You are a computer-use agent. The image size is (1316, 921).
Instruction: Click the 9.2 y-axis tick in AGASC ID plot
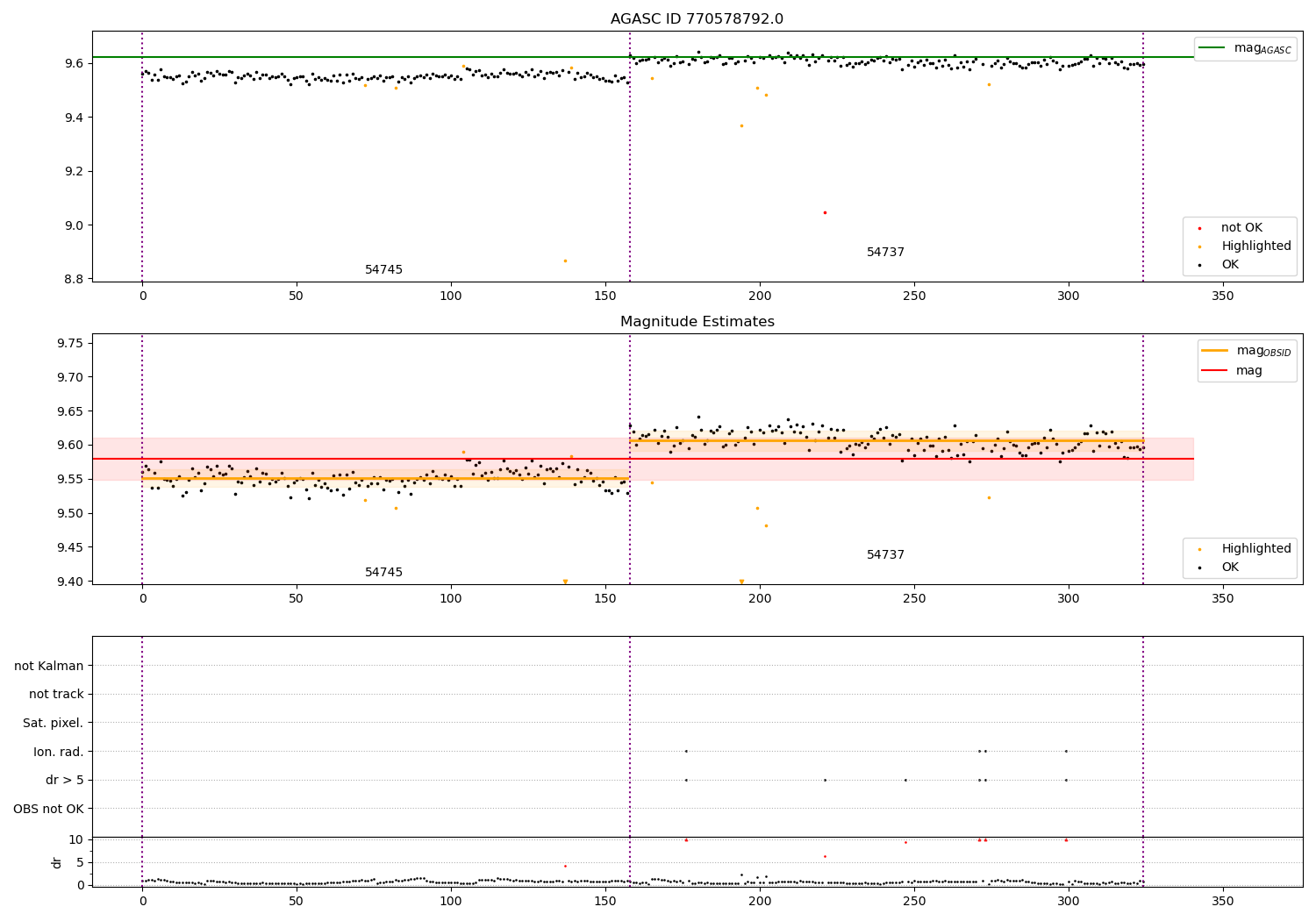(74, 172)
